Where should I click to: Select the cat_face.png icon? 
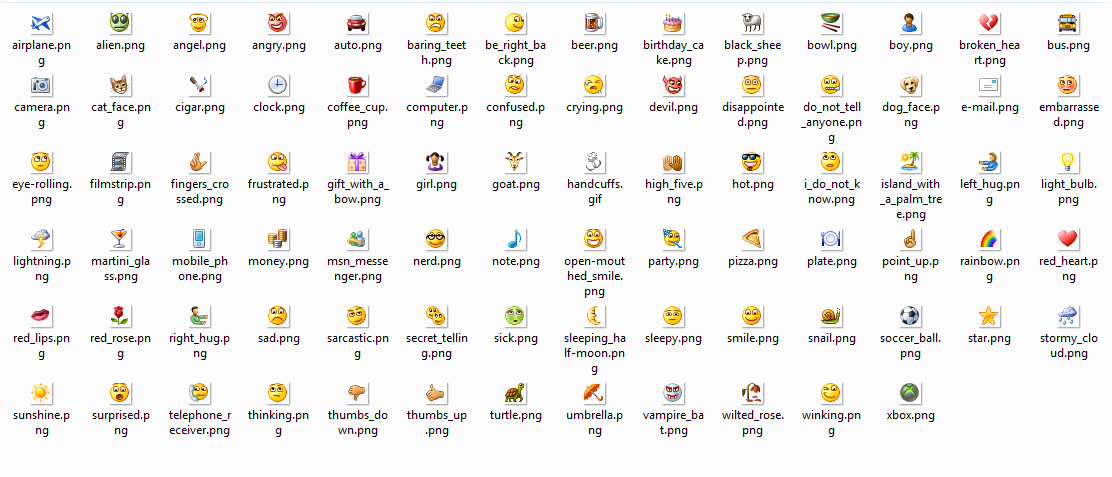(120, 86)
